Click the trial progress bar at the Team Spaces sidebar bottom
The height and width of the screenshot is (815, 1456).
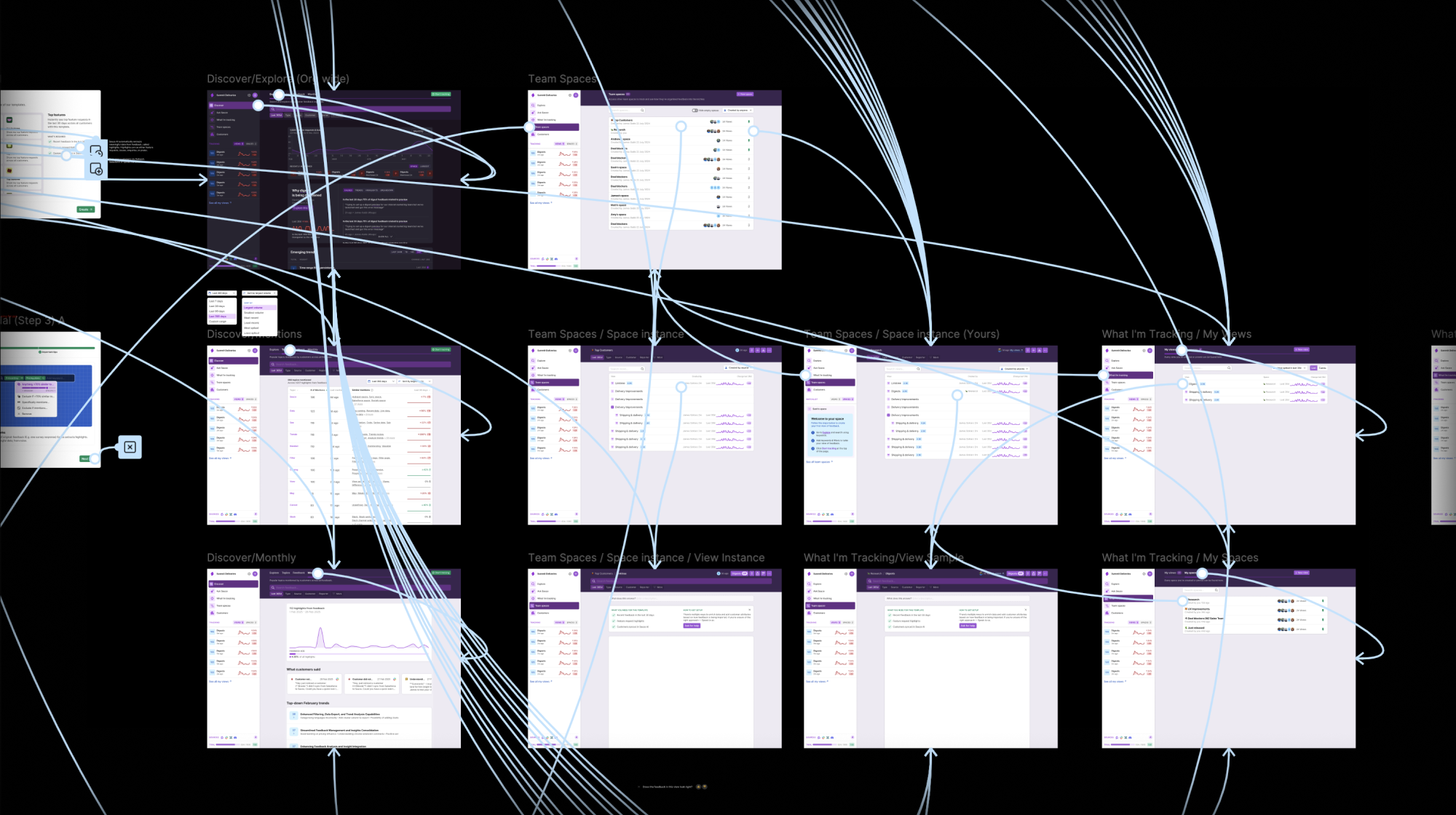click(547, 266)
